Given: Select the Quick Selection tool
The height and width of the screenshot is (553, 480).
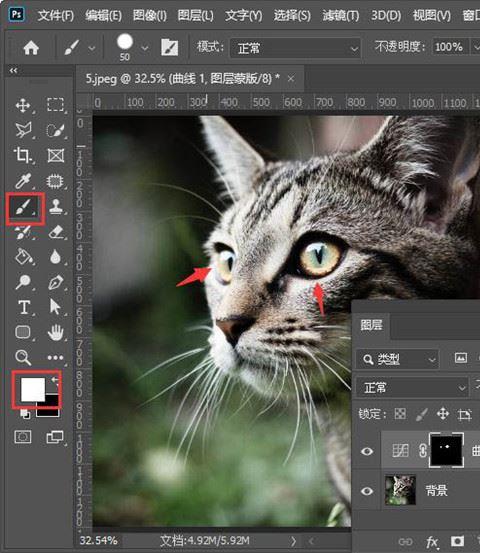Looking at the screenshot, I should coord(55,130).
